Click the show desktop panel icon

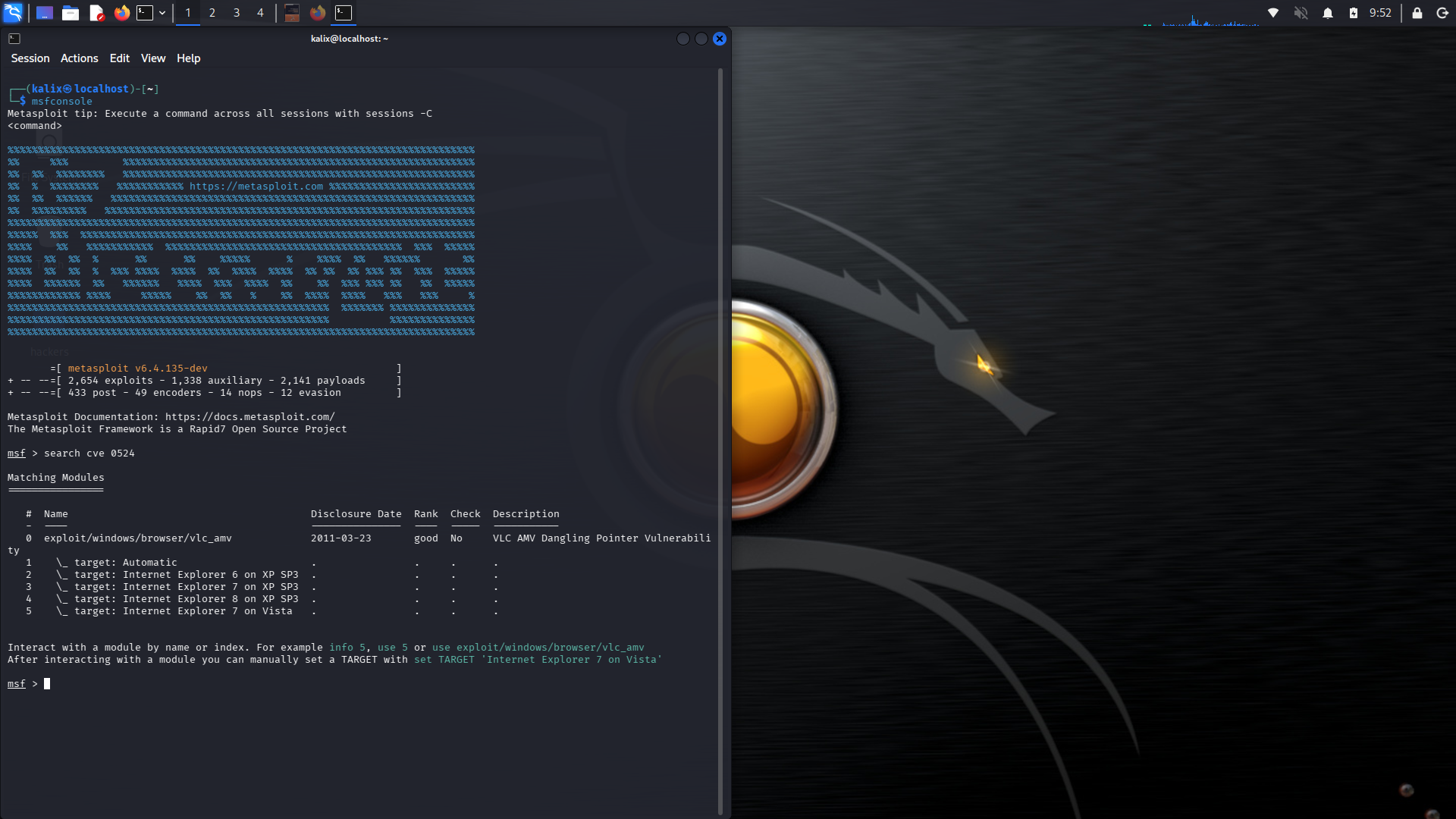tap(45, 13)
